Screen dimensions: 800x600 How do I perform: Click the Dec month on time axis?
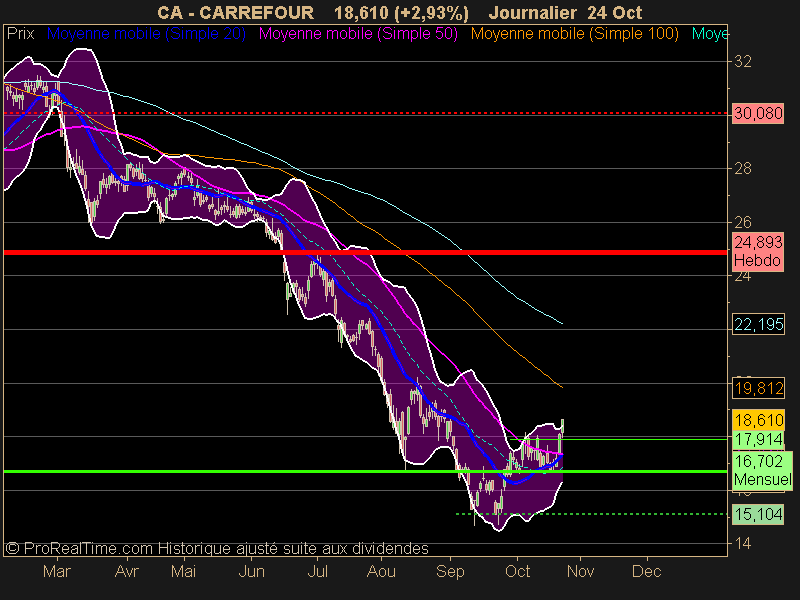pyautogui.click(x=646, y=571)
